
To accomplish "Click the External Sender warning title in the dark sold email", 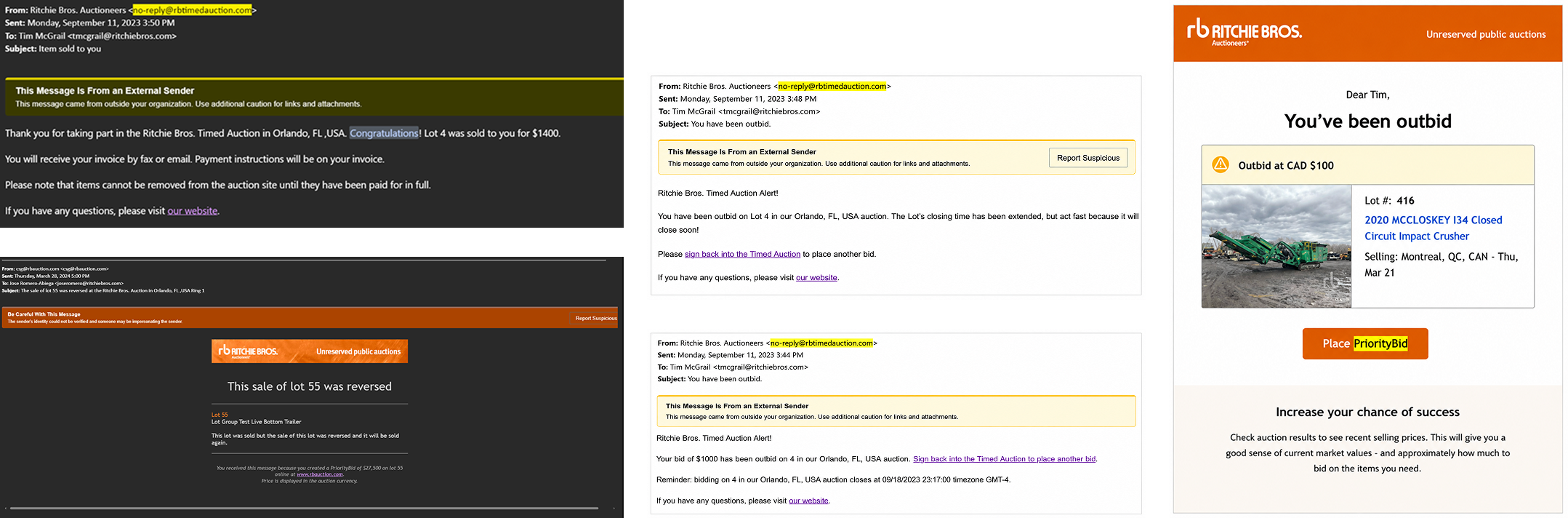I will point(105,91).
